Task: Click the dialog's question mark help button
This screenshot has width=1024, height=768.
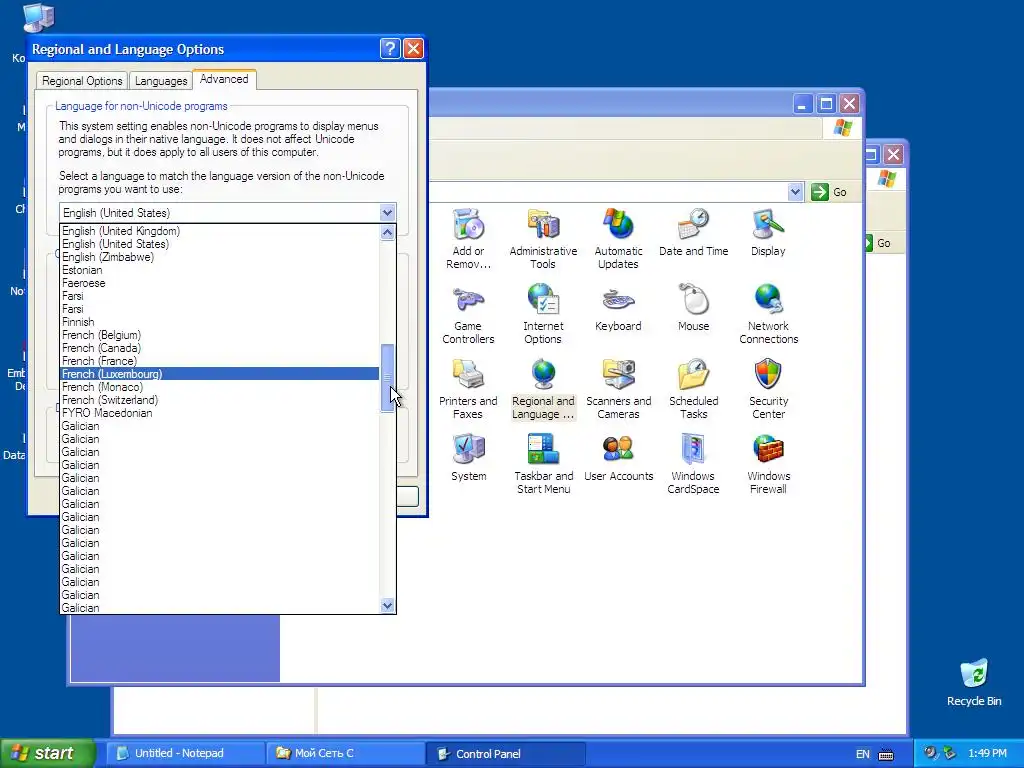Action: [x=390, y=48]
